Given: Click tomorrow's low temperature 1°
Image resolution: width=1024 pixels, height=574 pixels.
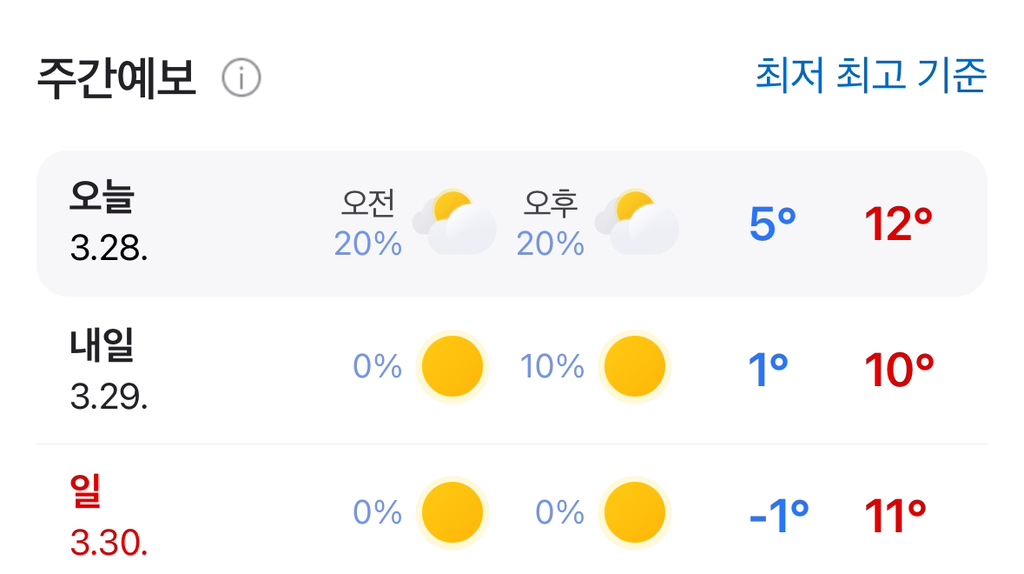Looking at the screenshot, I should 768,370.
